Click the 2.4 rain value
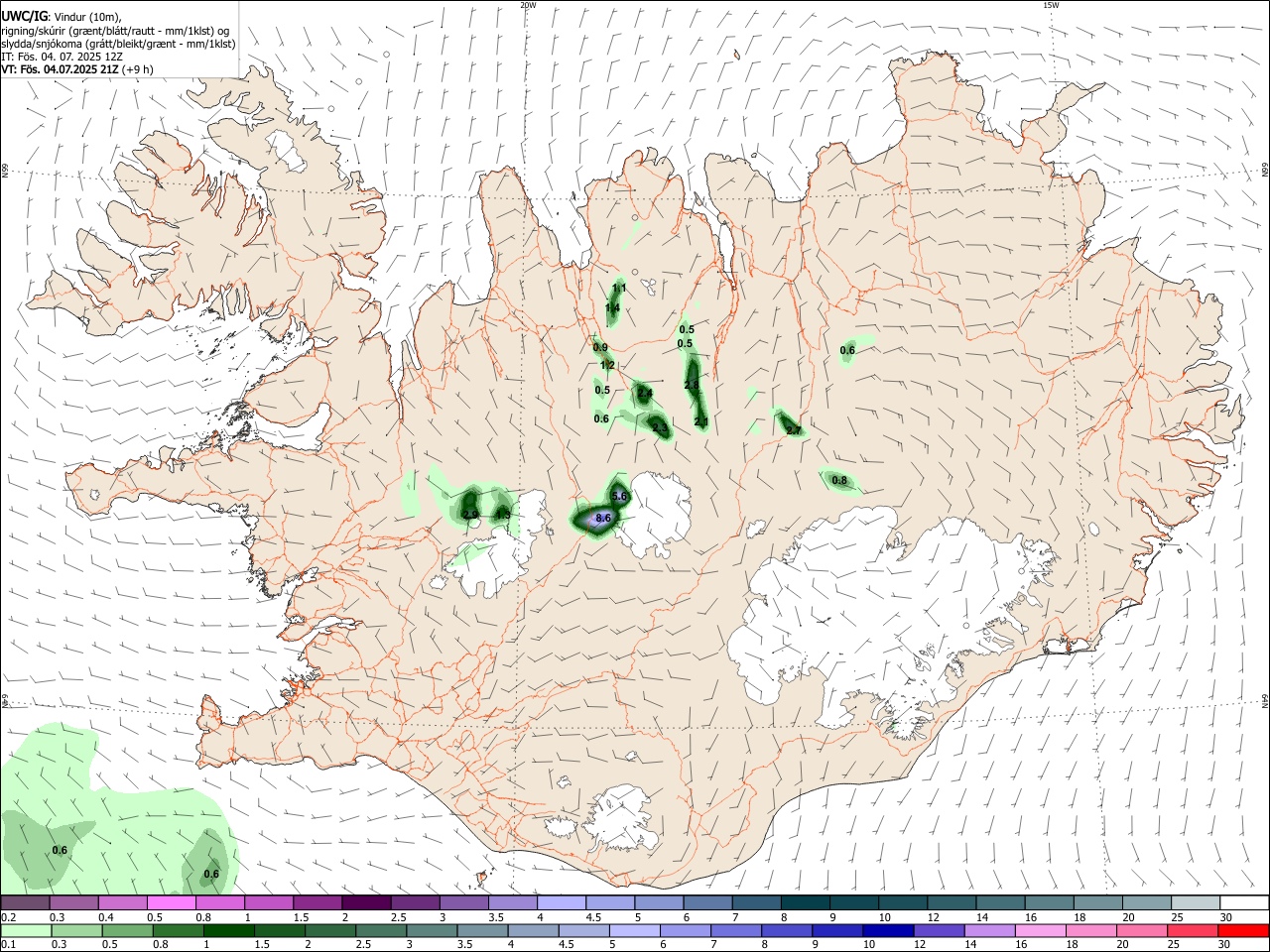Image resolution: width=1270 pixels, height=952 pixels. click(645, 394)
